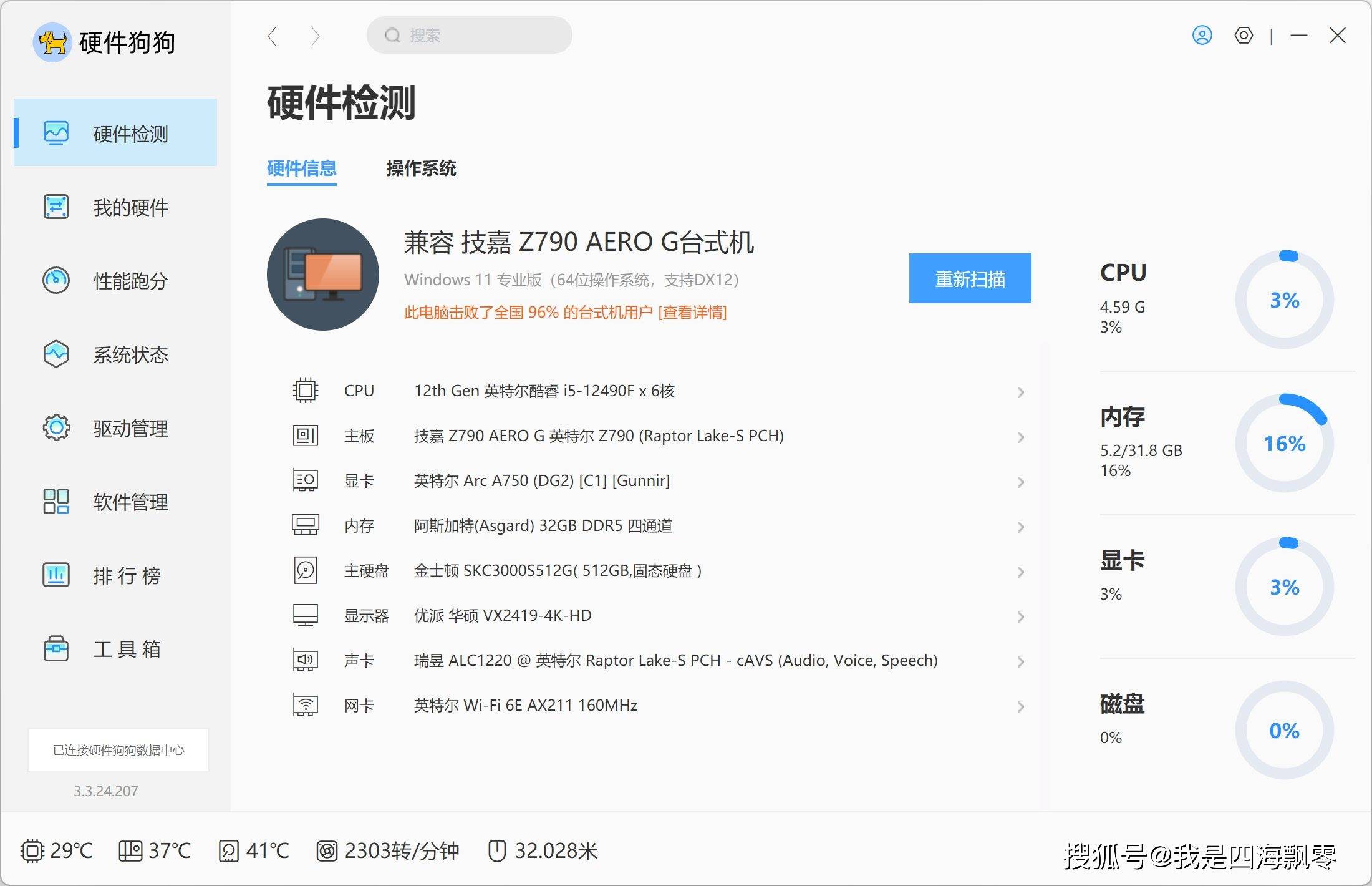The width and height of the screenshot is (1372, 886).
Task: Click version number 3.3.24.207
Action: (106, 791)
